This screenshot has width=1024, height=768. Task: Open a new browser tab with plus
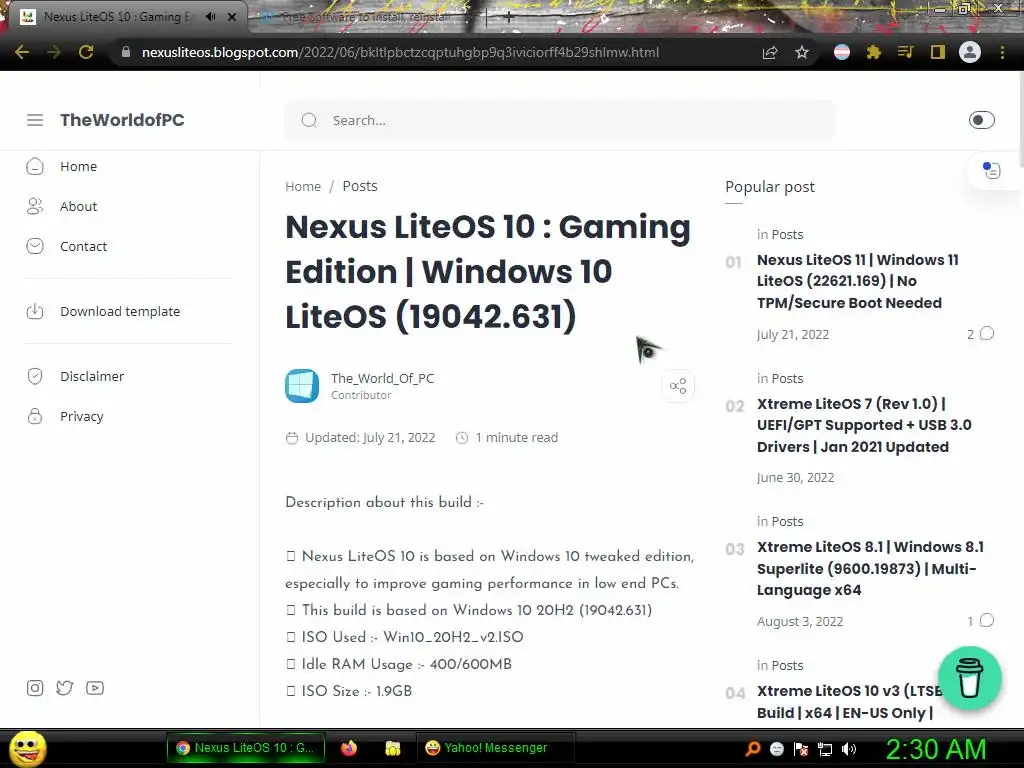508,17
